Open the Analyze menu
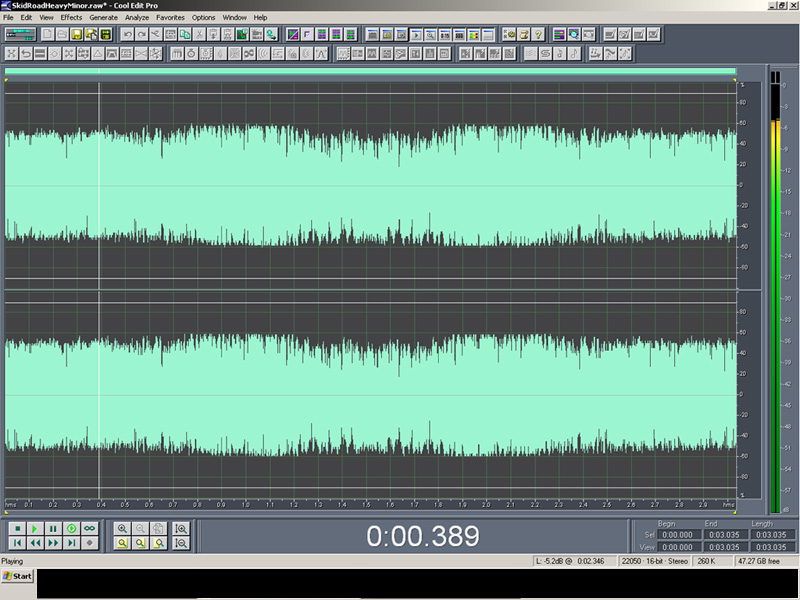Screen dimensions: 800x600 (137, 17)
